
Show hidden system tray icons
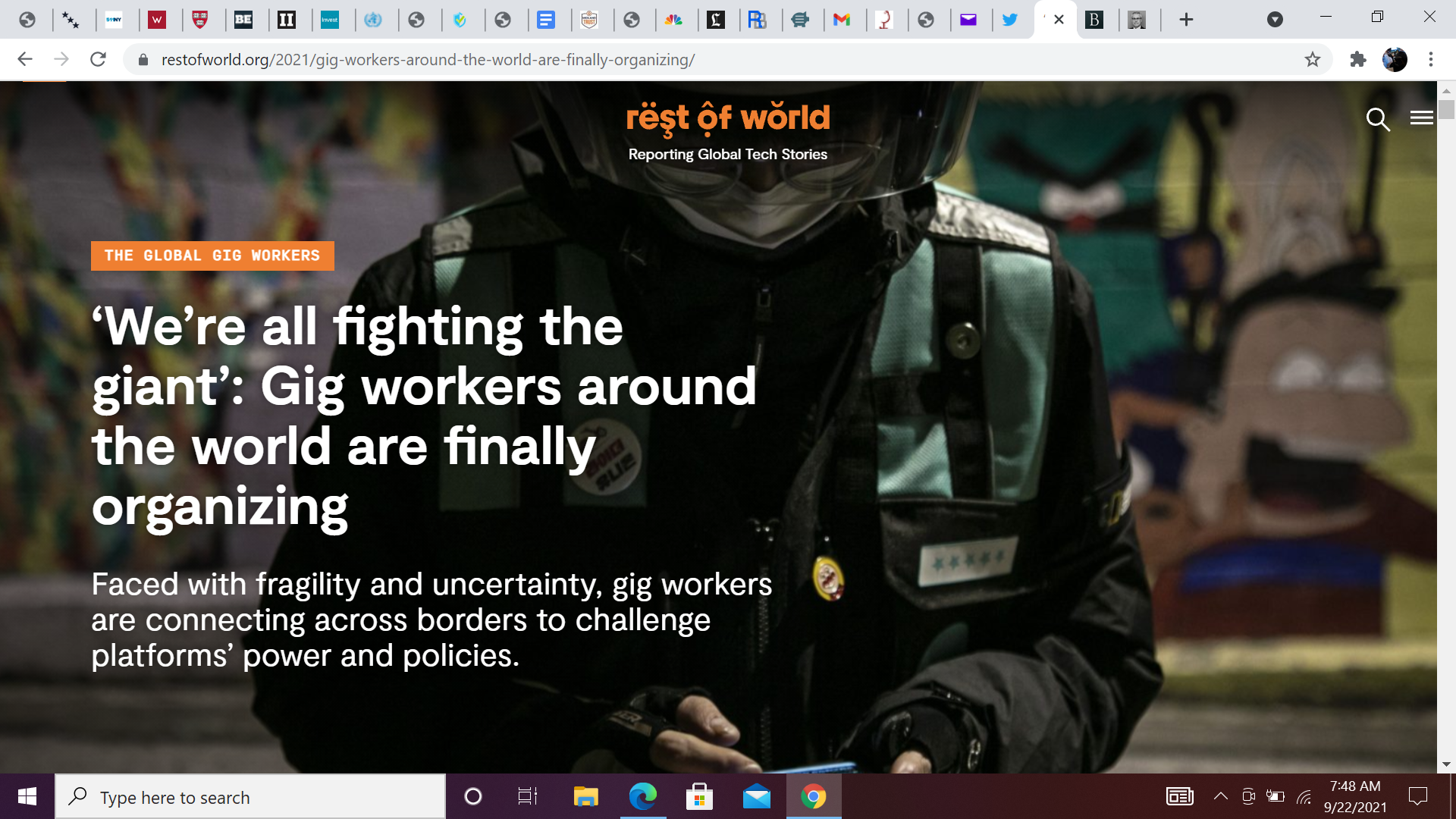coord(1220,796)
